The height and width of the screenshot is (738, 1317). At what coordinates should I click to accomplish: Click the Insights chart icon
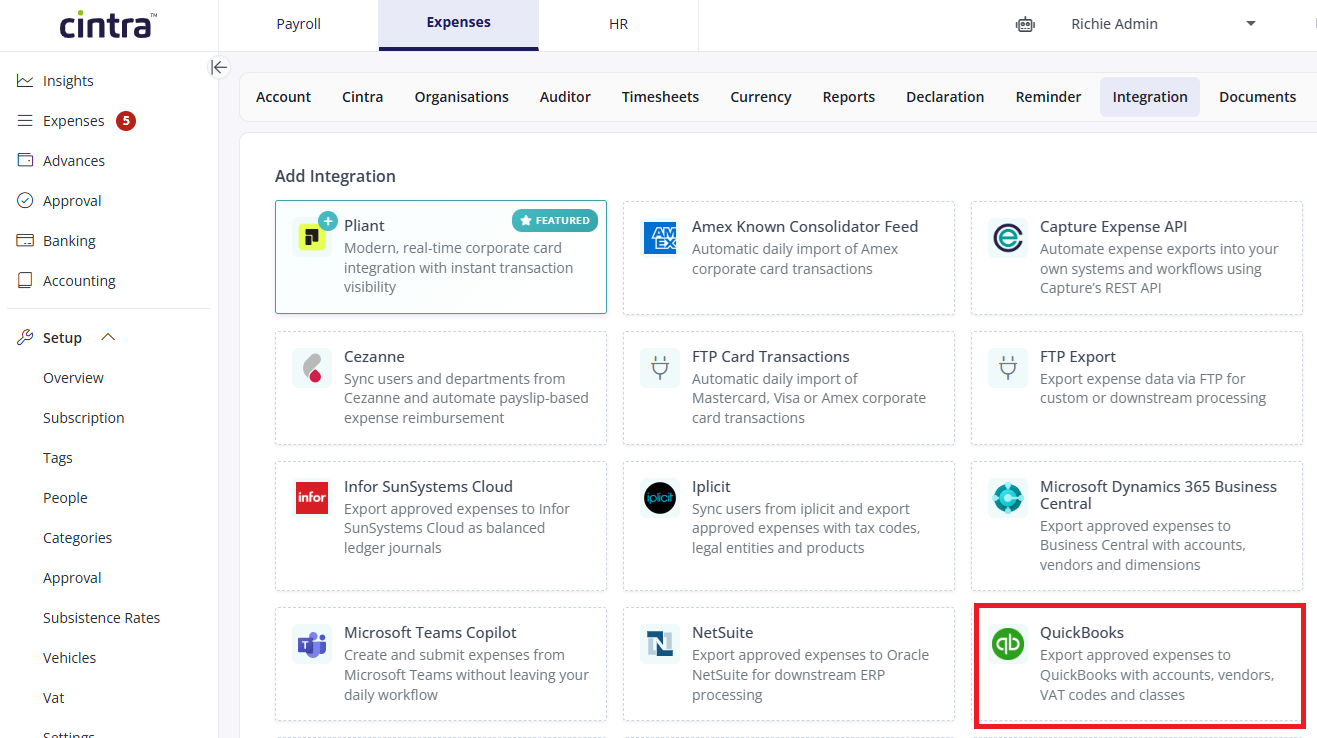(25, 80)
